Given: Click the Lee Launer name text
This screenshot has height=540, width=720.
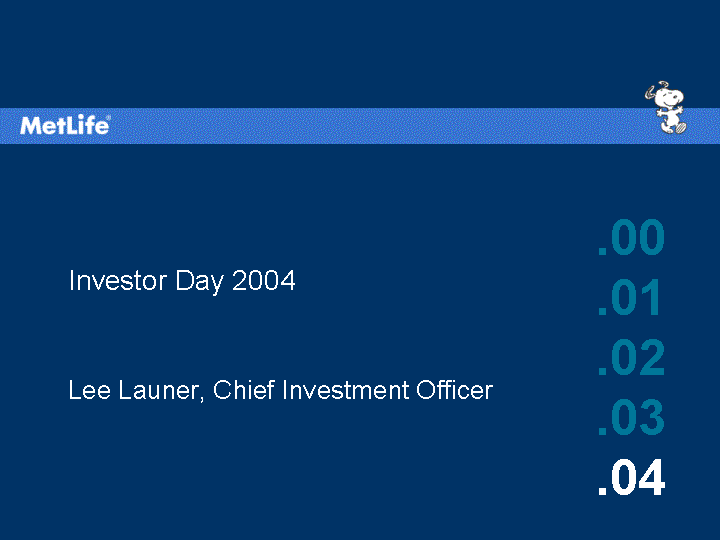Looking at the screenshot, I should pos(135,391).
